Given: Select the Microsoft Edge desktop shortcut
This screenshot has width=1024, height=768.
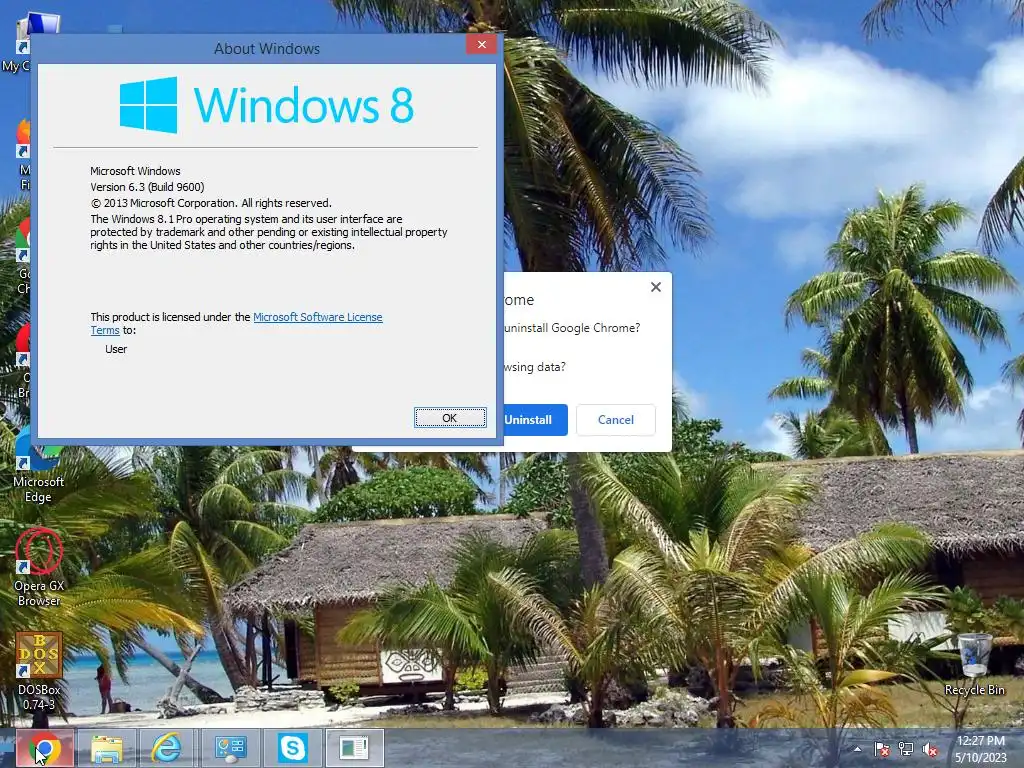Looking at the screenshot, I should 39,465.
